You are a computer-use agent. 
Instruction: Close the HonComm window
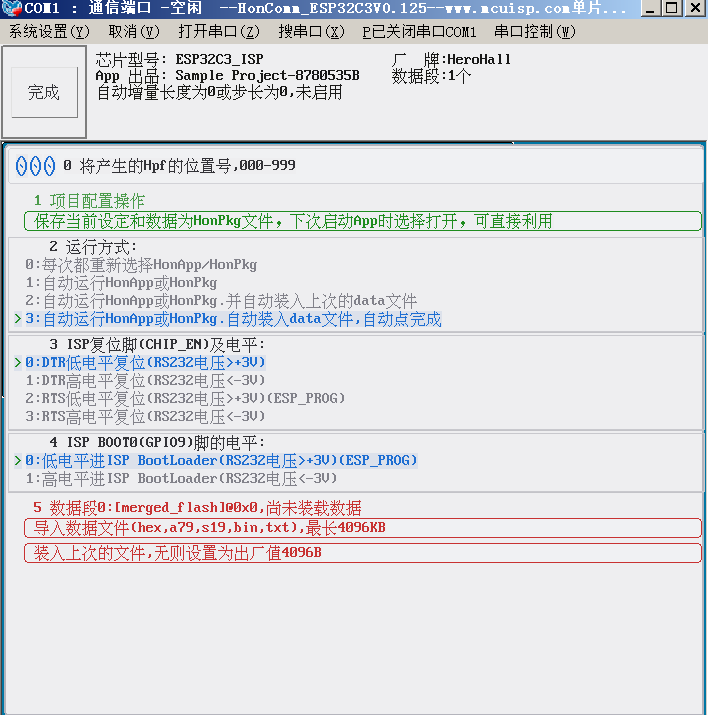click(695, 8)
